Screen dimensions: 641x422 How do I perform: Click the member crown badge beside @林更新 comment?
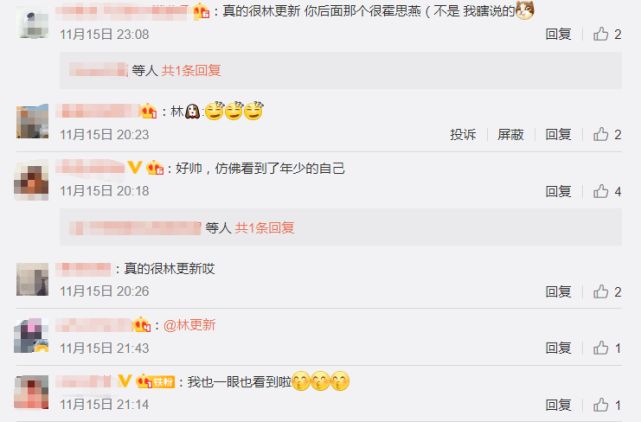pos(141,325)
